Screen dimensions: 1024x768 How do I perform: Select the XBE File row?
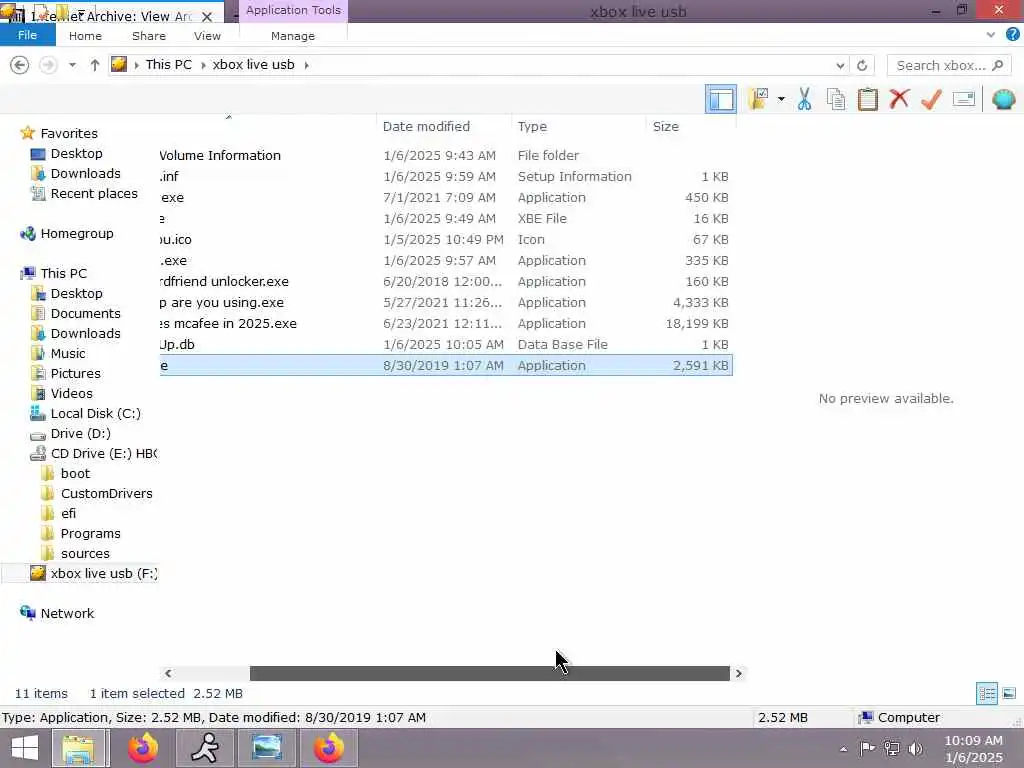click(446, 219)
